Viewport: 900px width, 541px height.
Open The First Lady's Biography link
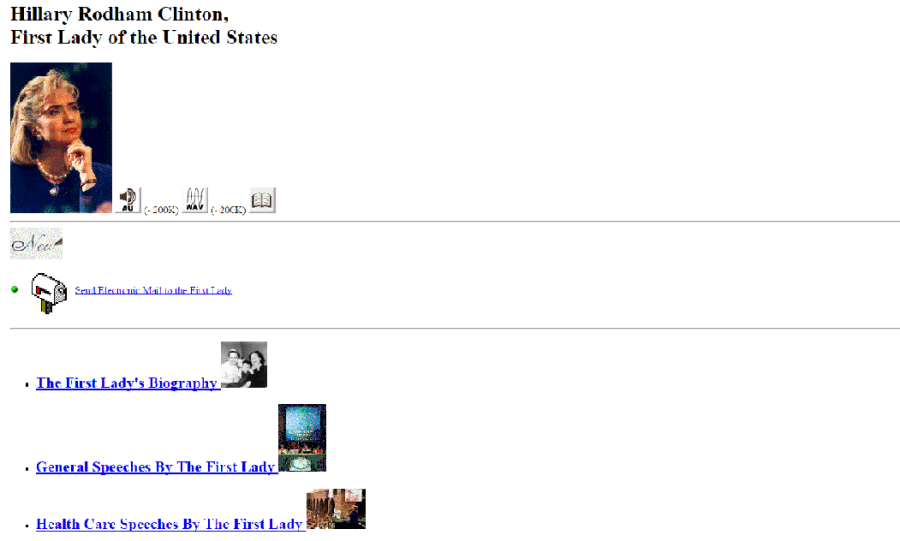pos(127,383)
